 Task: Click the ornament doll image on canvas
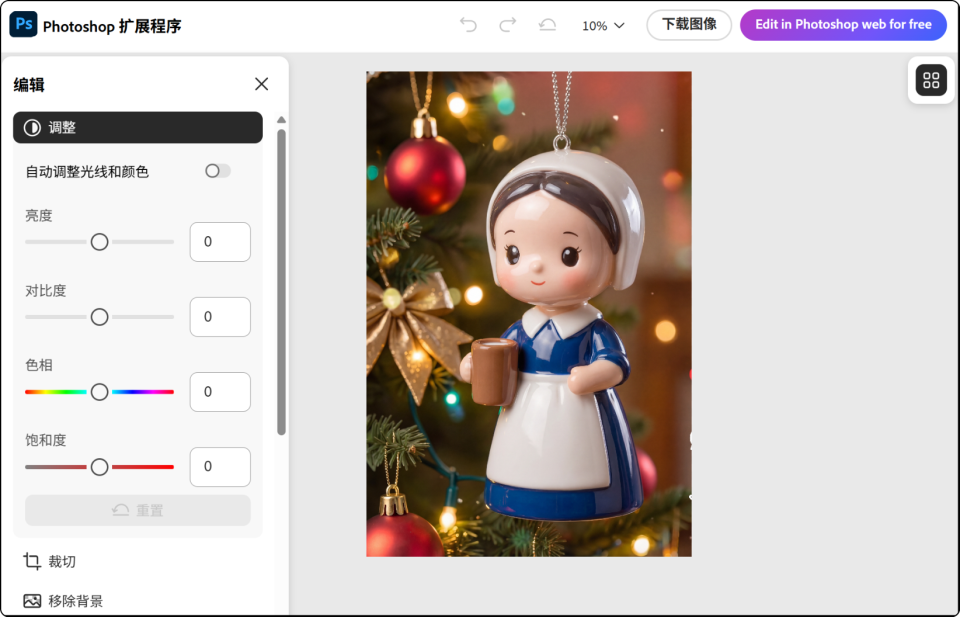click(529, 314)
